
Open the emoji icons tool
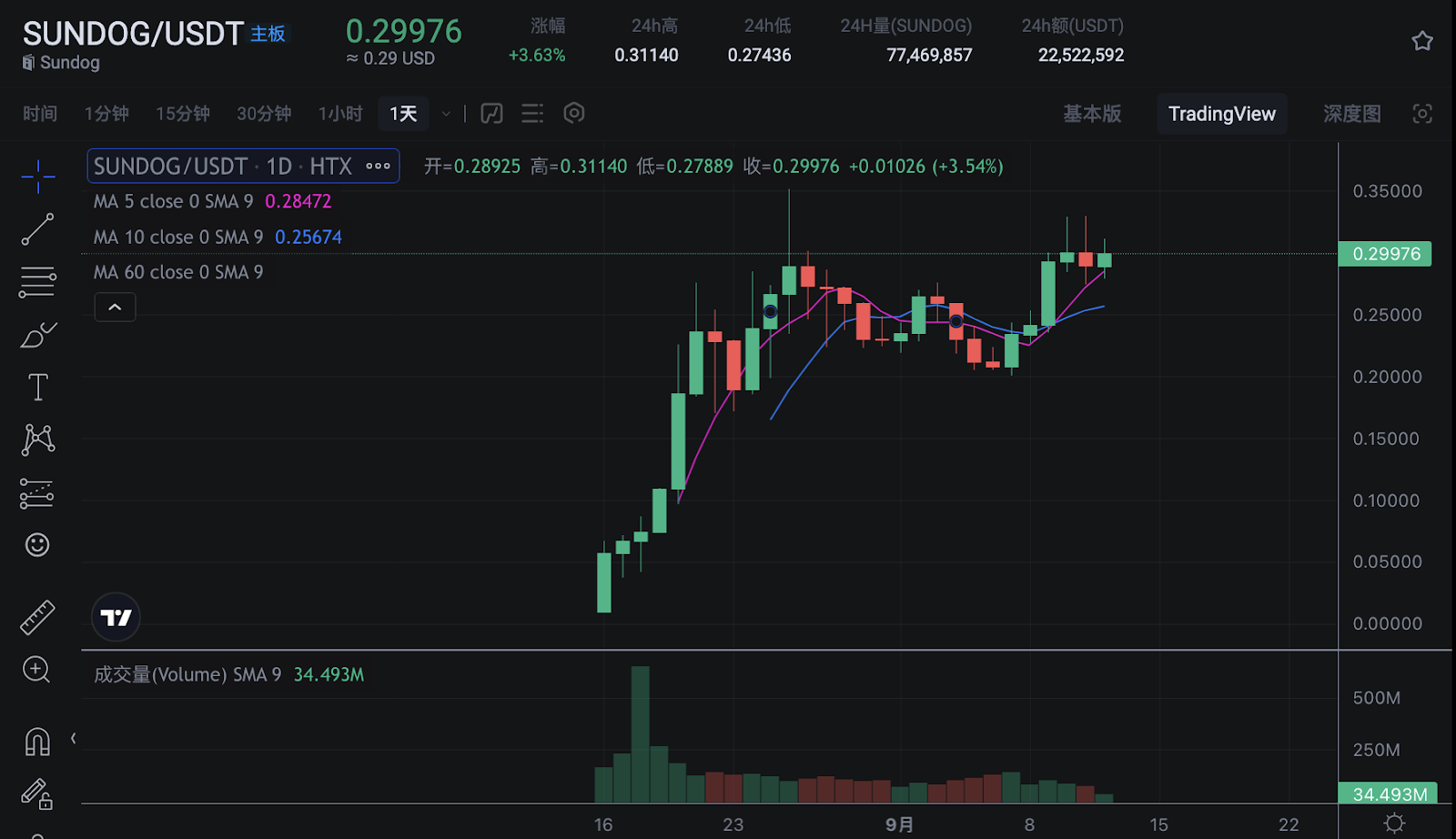click(37, 545)
